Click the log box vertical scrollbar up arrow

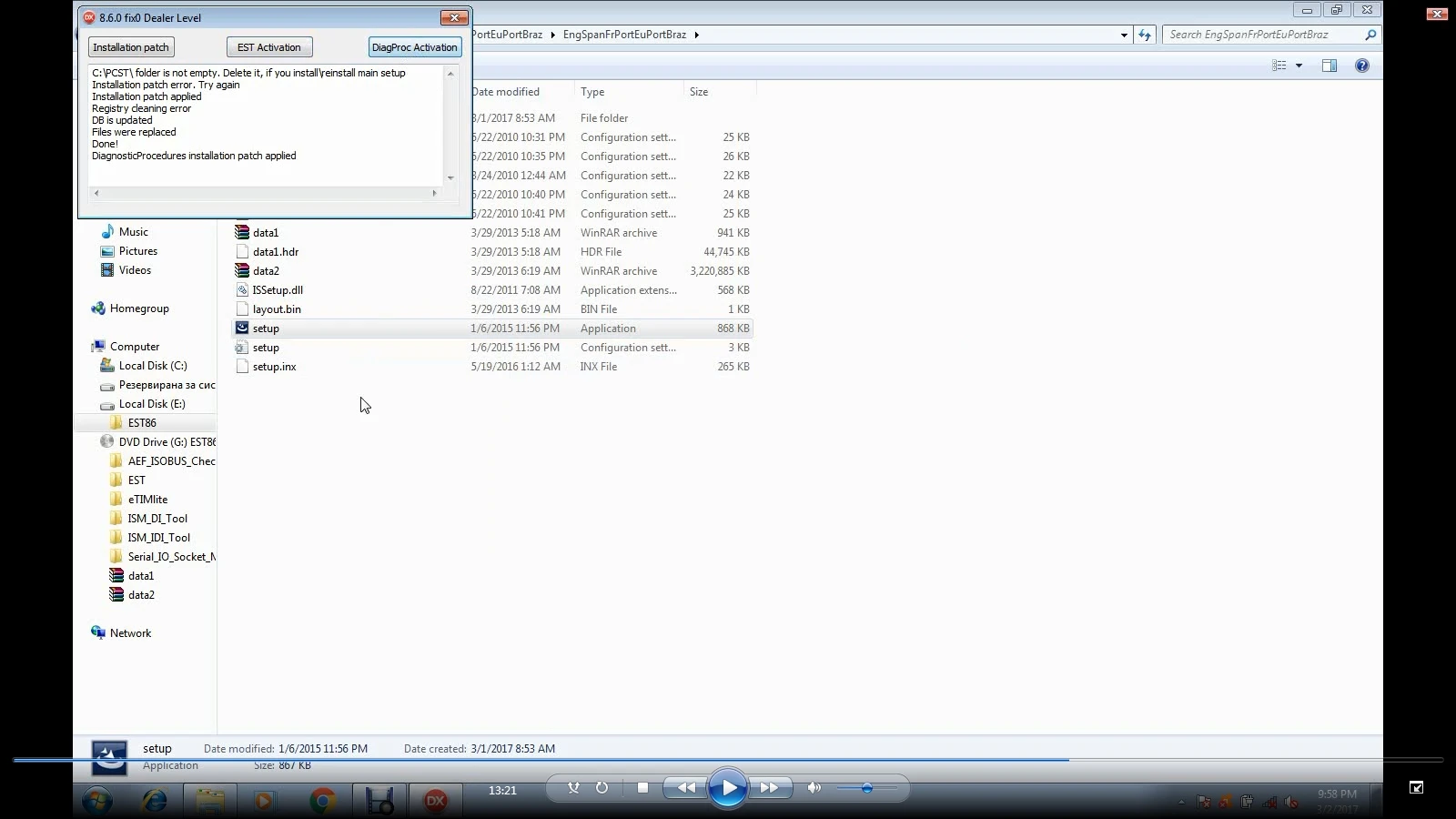coord(450,74)
